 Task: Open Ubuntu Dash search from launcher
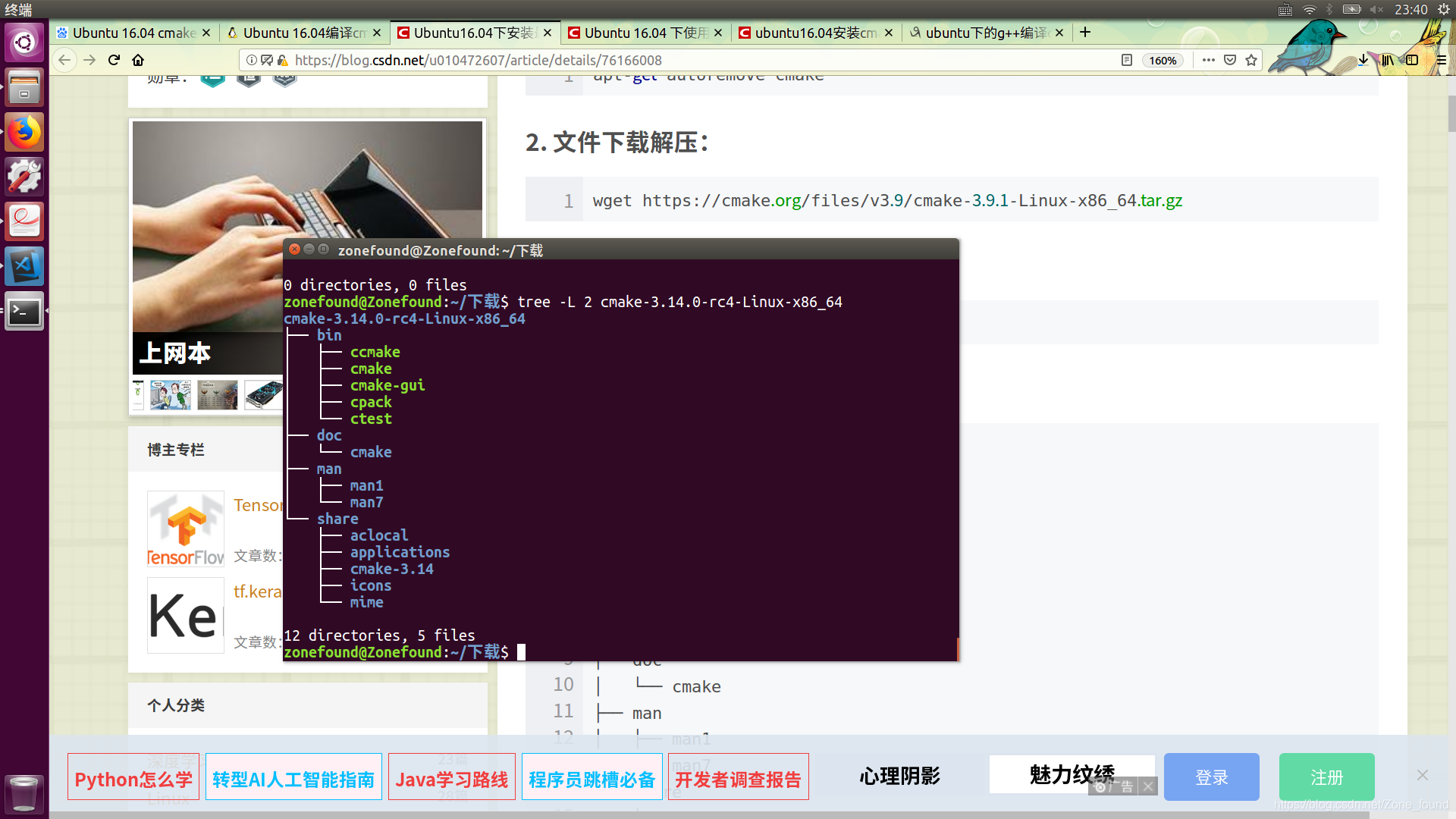pos(24,42)
